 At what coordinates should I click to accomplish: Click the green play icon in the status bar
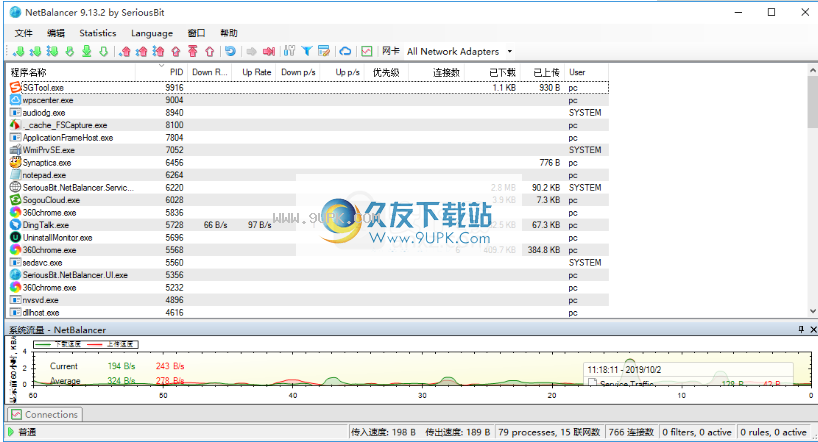[10, 432]
